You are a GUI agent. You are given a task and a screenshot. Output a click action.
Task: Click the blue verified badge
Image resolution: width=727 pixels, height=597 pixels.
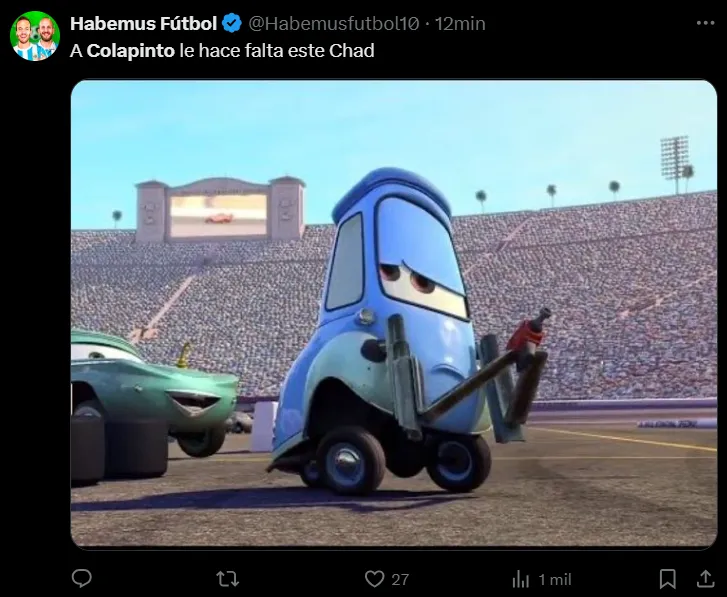(232, 23)
